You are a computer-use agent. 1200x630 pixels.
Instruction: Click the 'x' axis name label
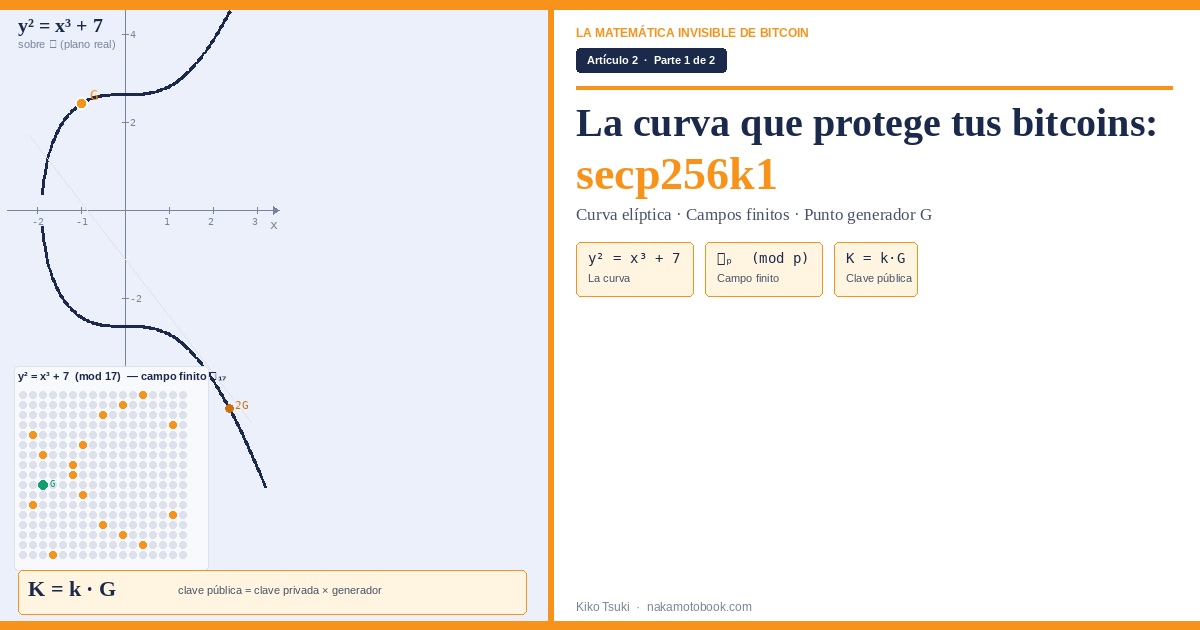click(274, 225)
